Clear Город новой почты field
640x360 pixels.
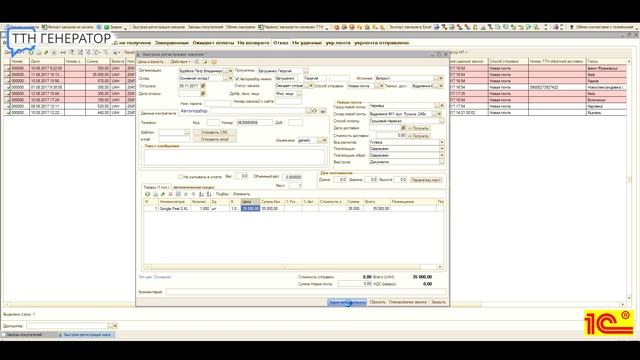tap(442, 106)
